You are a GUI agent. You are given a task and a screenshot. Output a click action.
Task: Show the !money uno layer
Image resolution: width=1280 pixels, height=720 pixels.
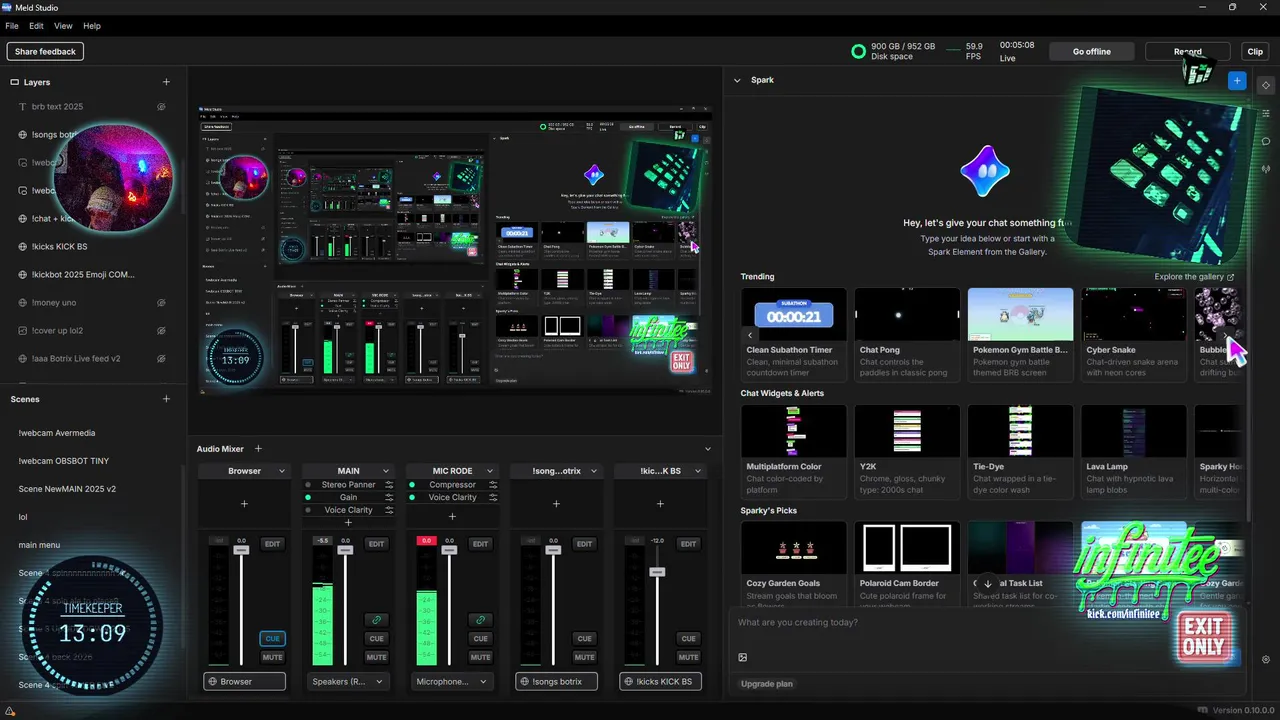(x=161, y=303)
